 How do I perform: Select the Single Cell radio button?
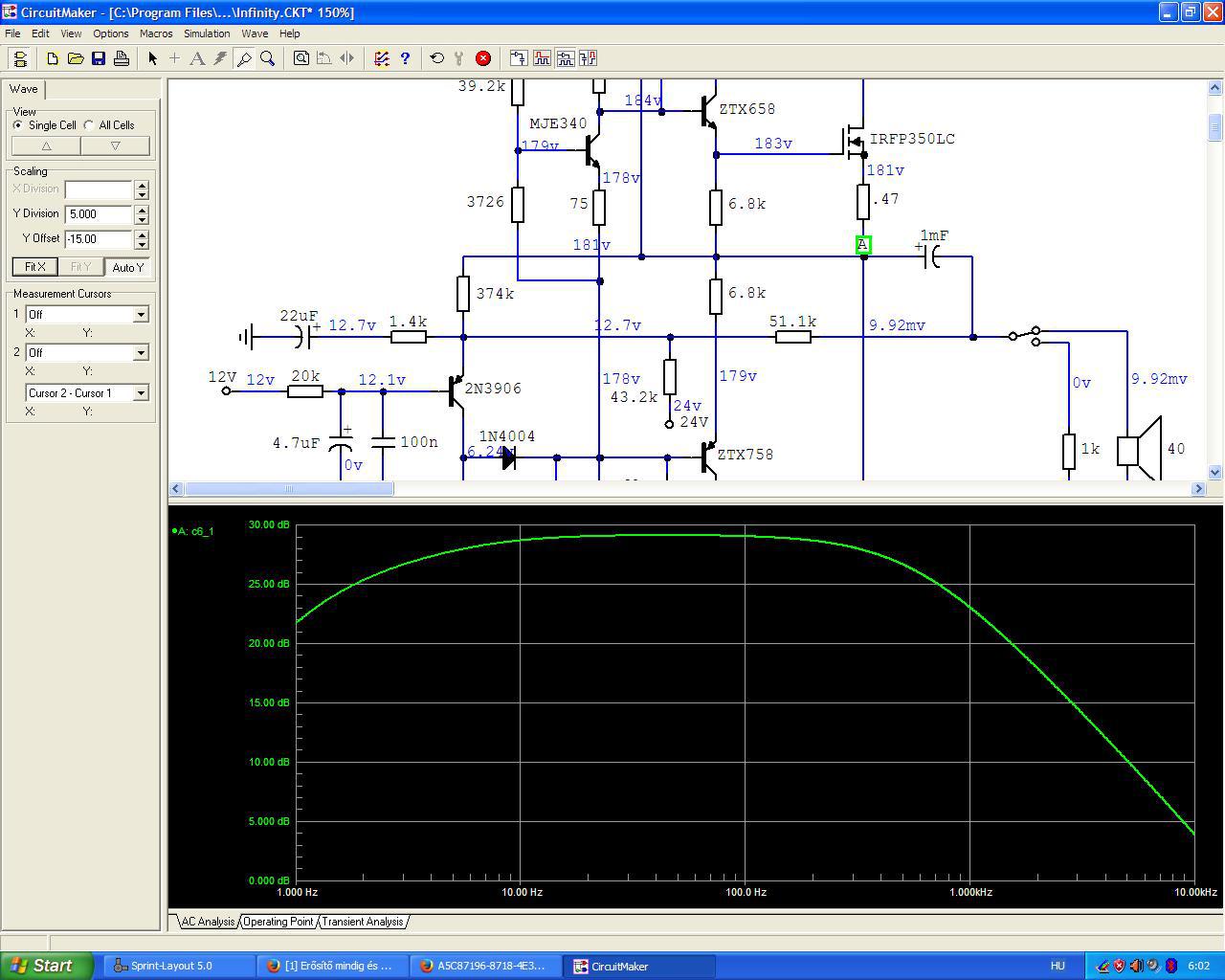(x=18, y=125)
